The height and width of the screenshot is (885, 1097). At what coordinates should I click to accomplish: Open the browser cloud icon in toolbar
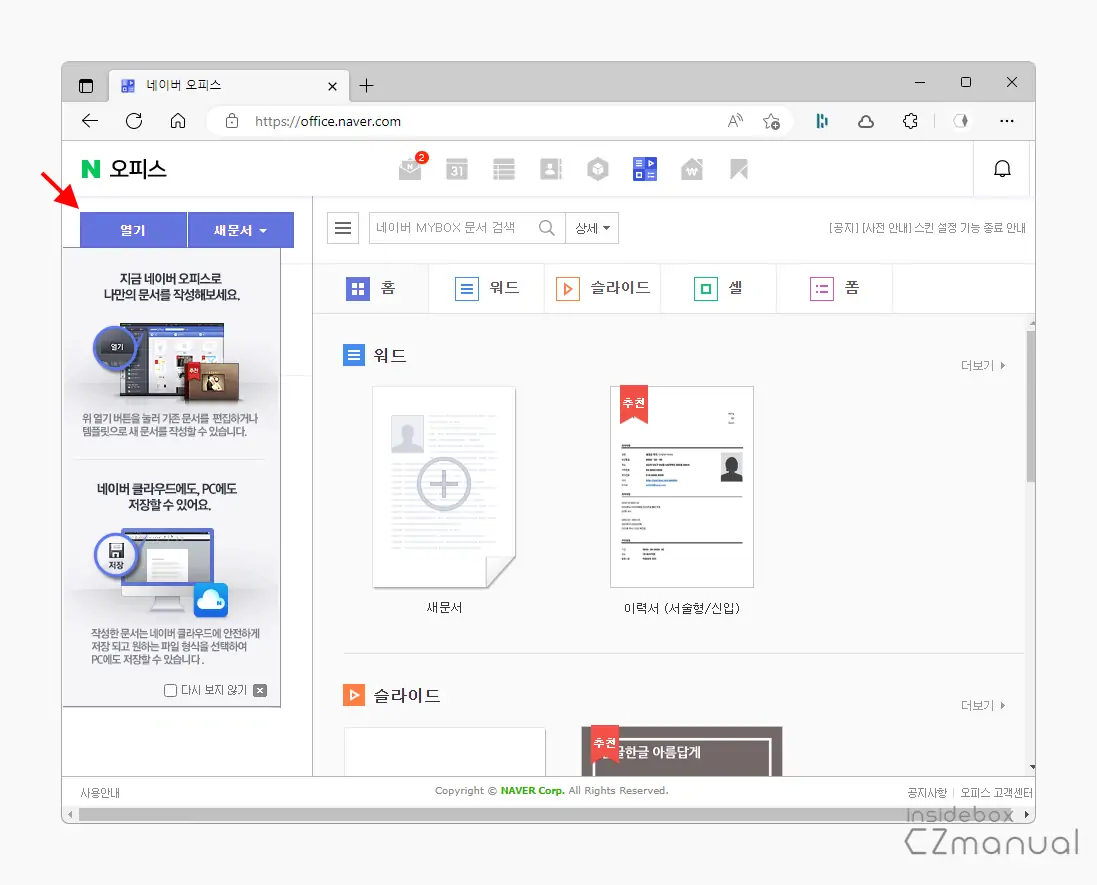pos(866,121)
